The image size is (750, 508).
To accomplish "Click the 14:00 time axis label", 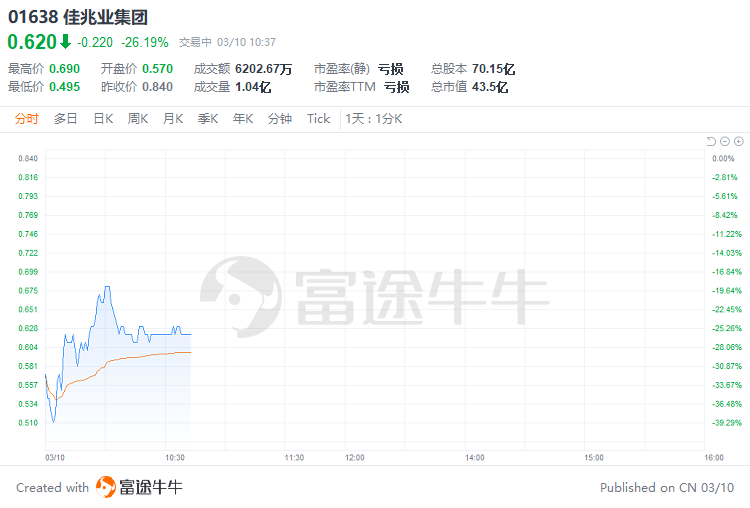I will 474,458.
